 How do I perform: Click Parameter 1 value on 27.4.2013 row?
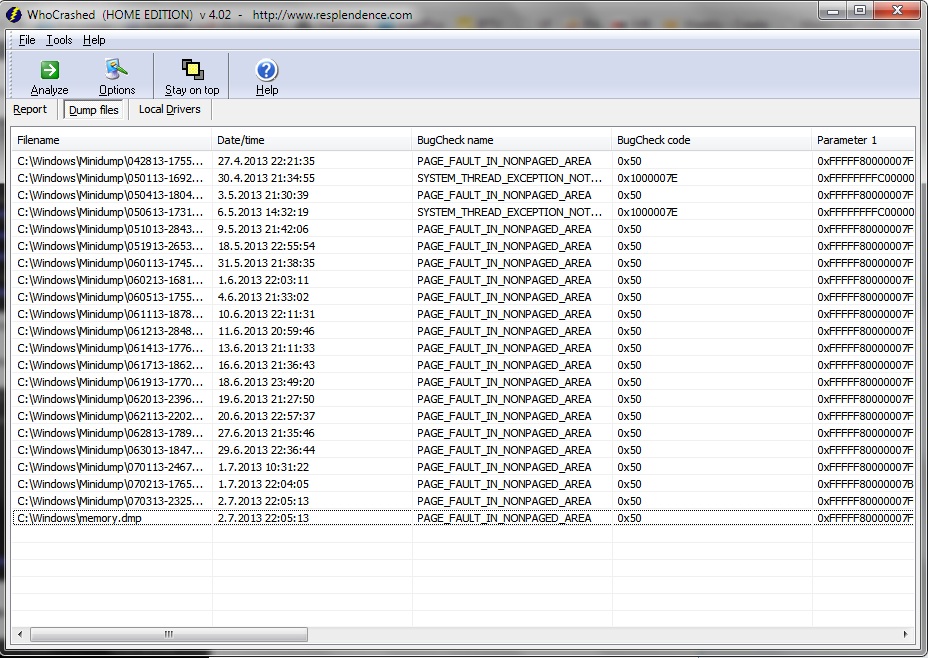click(865, 161)
